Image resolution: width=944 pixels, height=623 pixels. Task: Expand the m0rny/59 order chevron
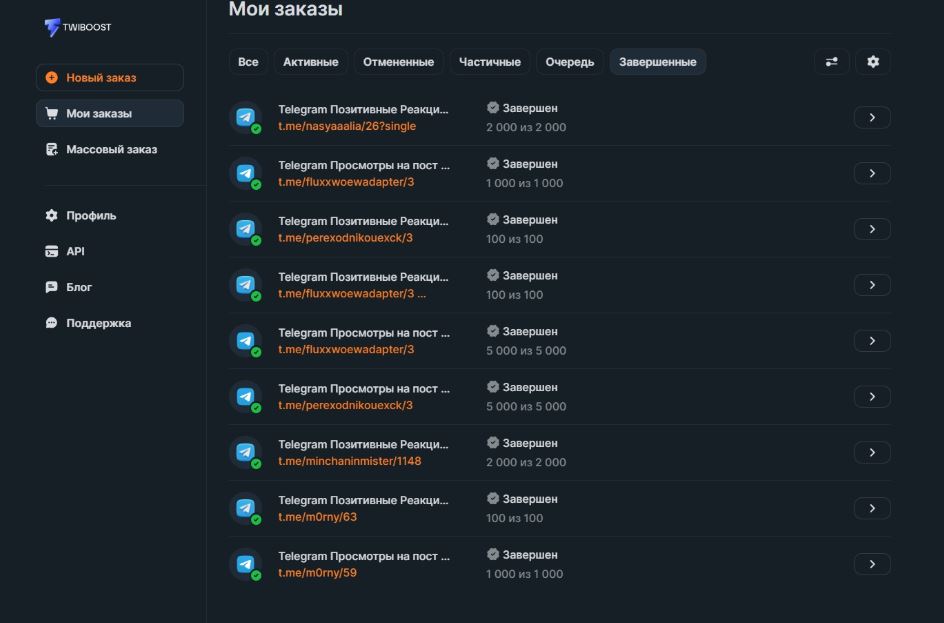pos(872,565)
